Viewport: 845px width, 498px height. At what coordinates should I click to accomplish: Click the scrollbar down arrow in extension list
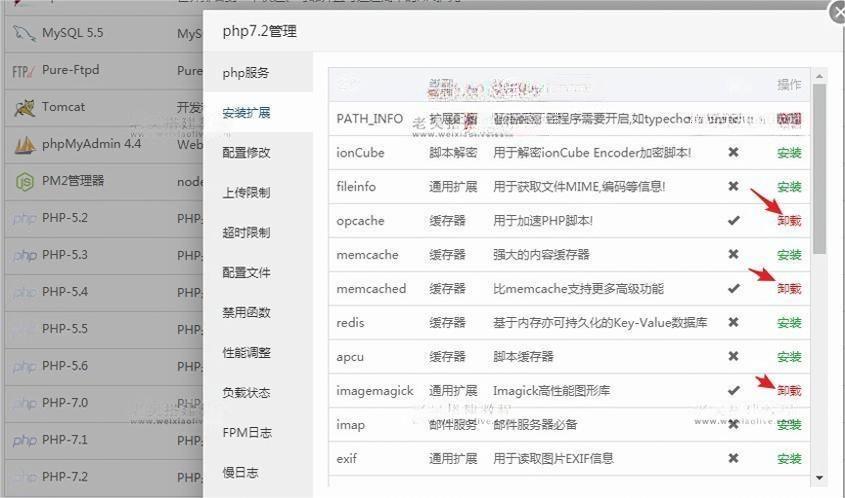(820, 478)
